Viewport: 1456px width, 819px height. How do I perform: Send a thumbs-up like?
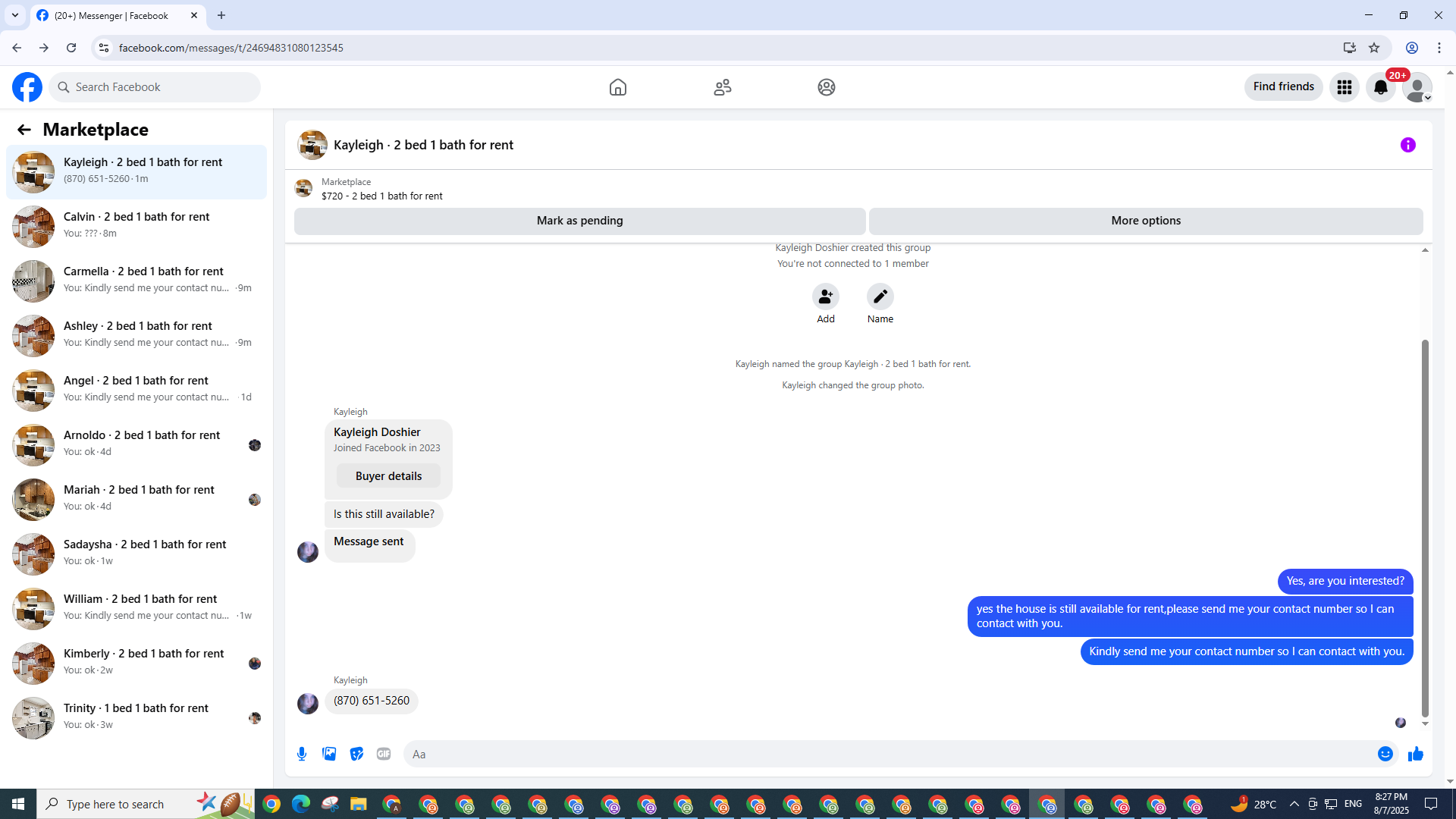click(1416, 754)
